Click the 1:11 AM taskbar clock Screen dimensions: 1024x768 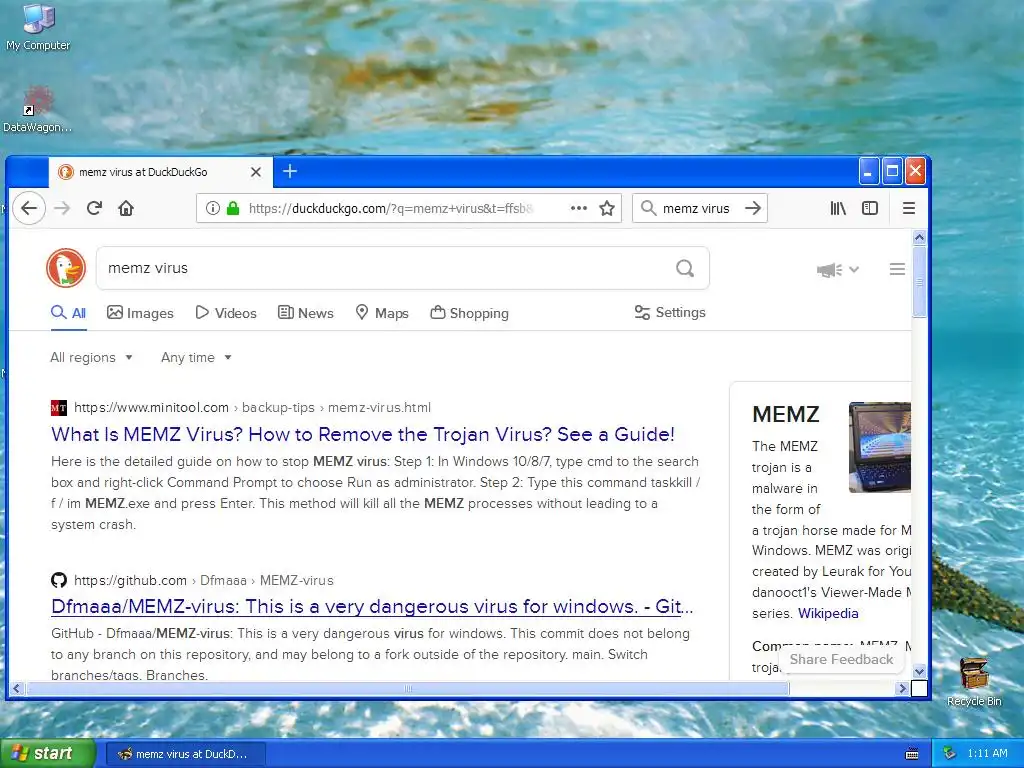click(x=987, y=754)
